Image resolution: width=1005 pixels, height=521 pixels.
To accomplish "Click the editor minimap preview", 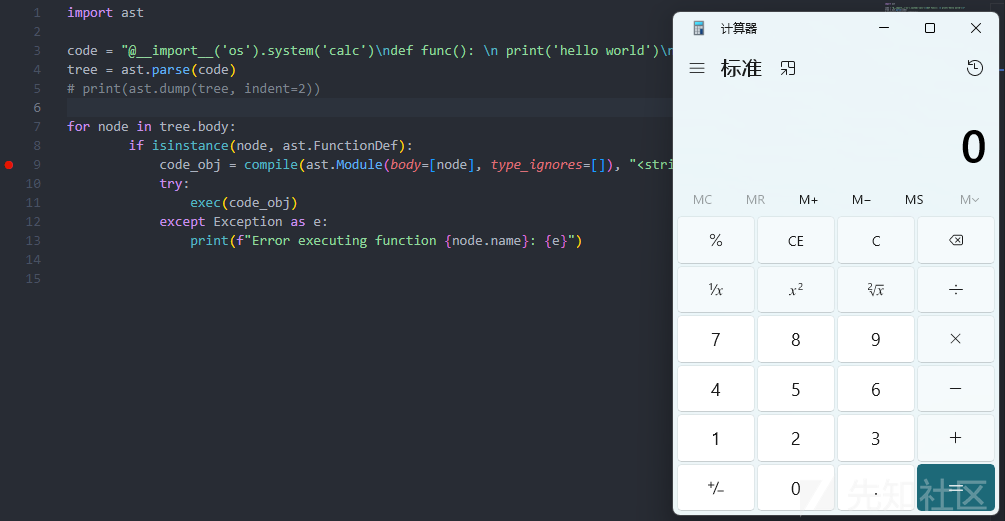I will coord(924,8).
